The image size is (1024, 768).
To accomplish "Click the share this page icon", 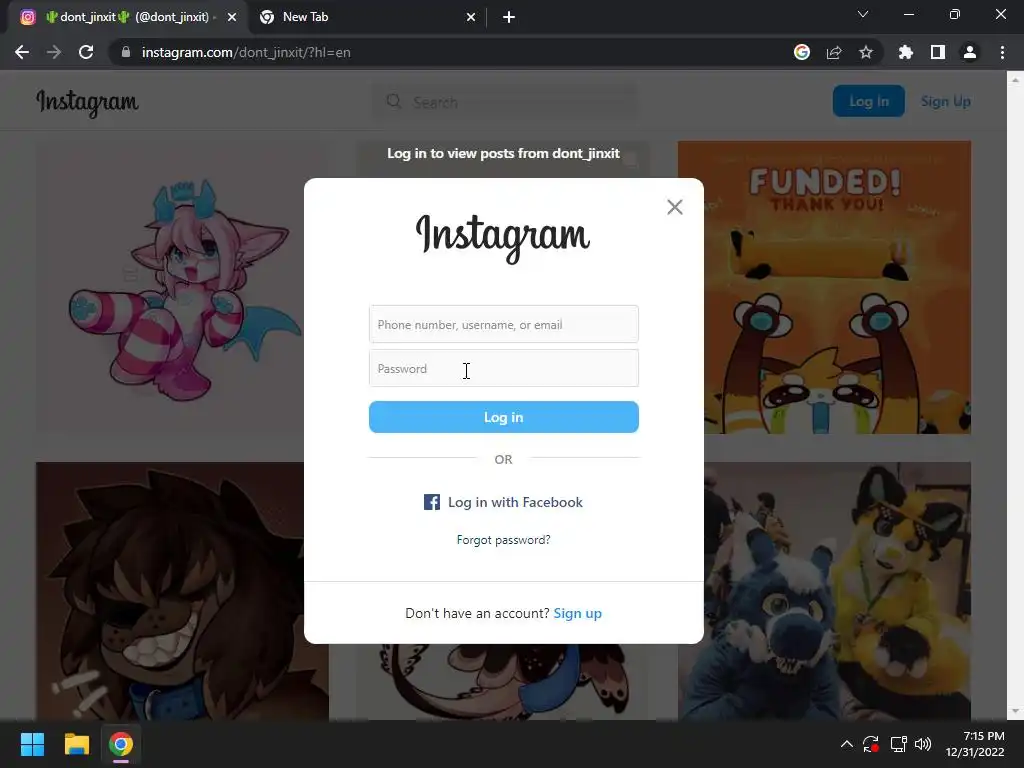I will coord(834,52).
